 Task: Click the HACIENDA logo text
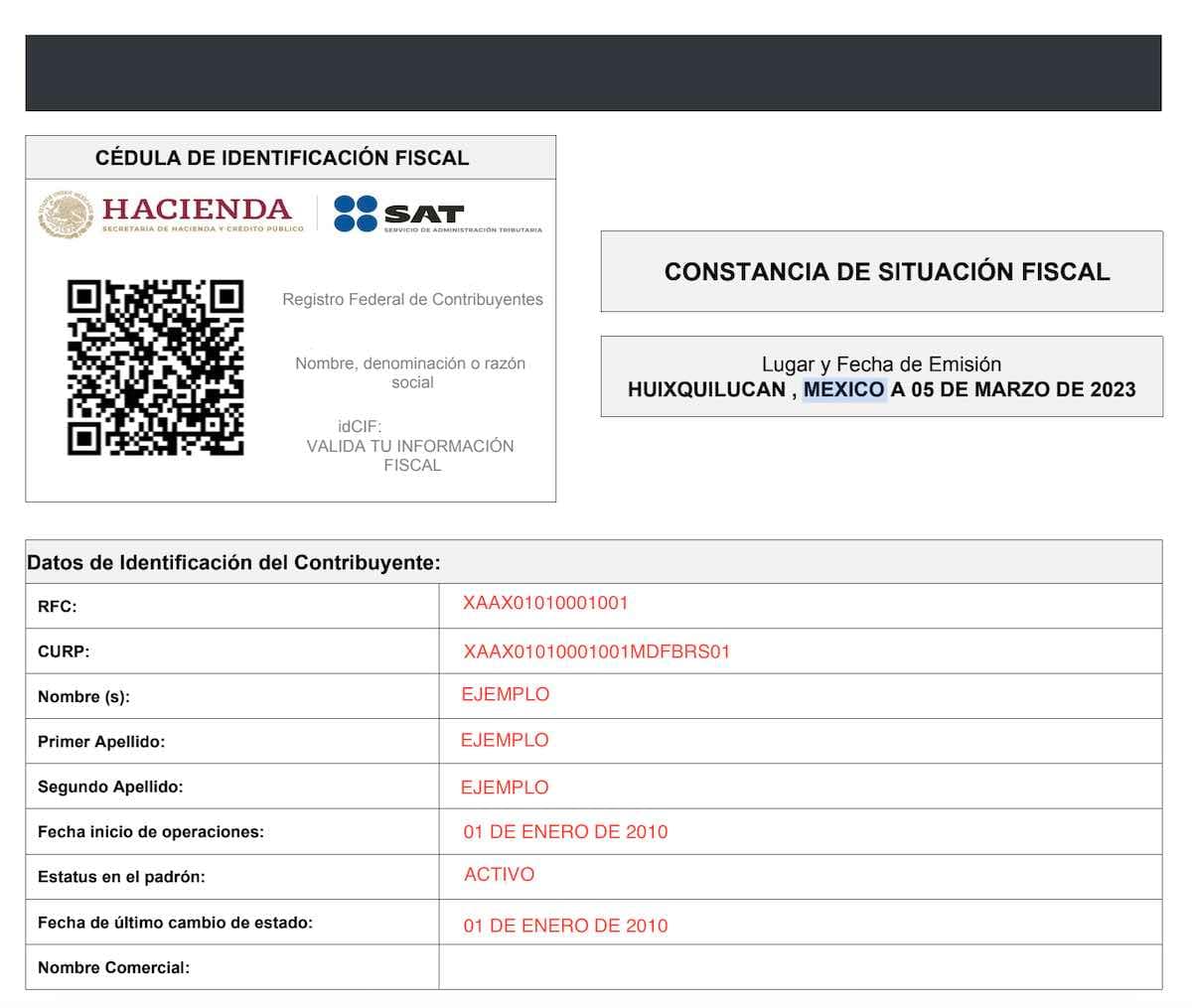point(197,210)
